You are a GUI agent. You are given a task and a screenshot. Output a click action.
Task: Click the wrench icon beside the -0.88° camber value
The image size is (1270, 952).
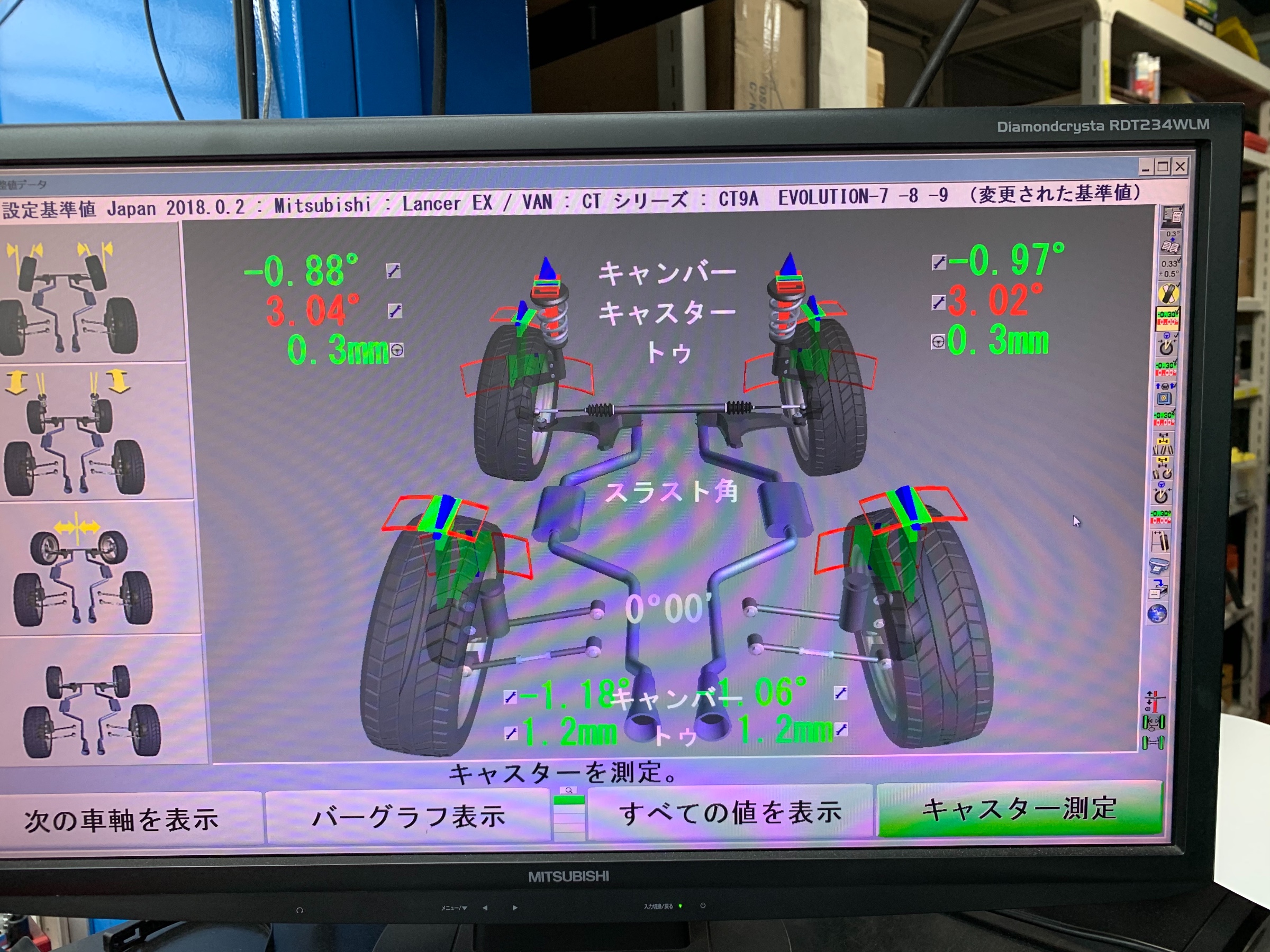(x=393, y=270)
